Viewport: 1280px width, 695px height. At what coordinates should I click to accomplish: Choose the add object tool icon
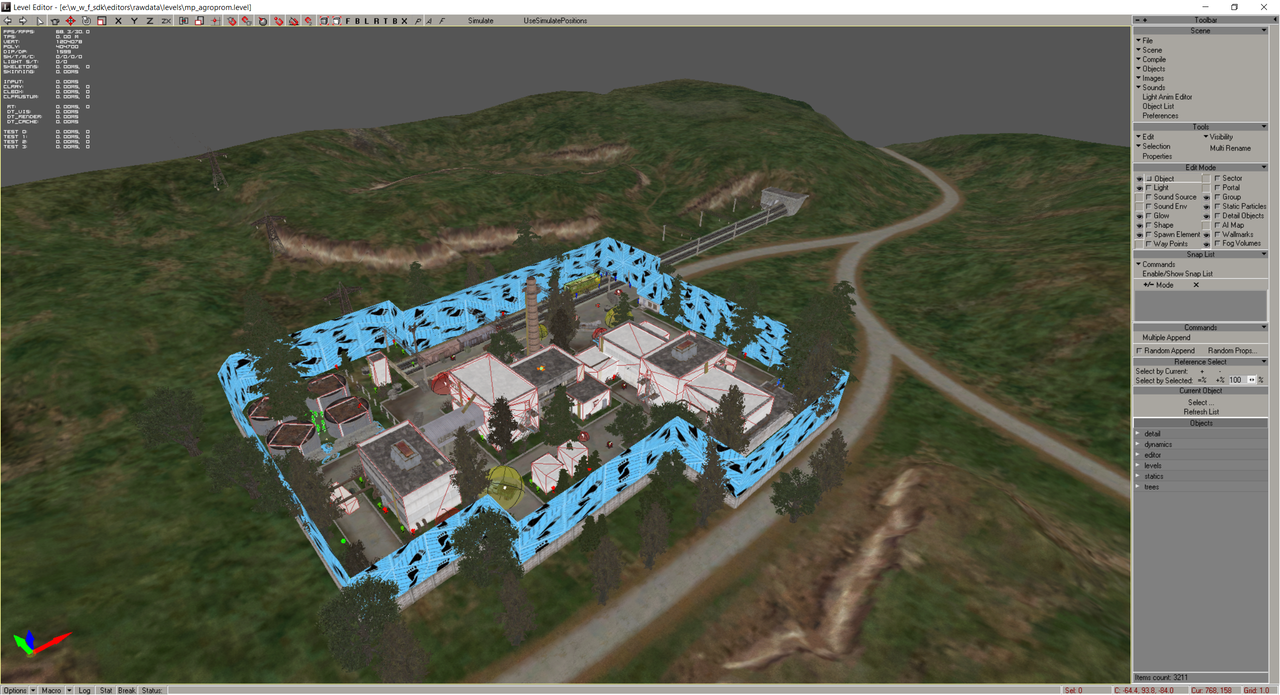[55, 20]
